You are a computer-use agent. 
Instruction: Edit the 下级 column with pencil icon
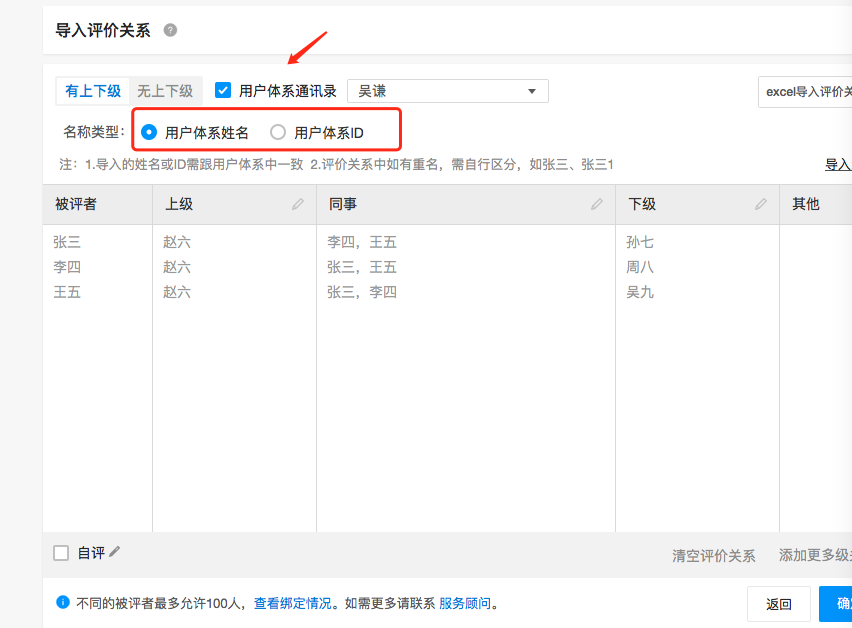(761, 204)
